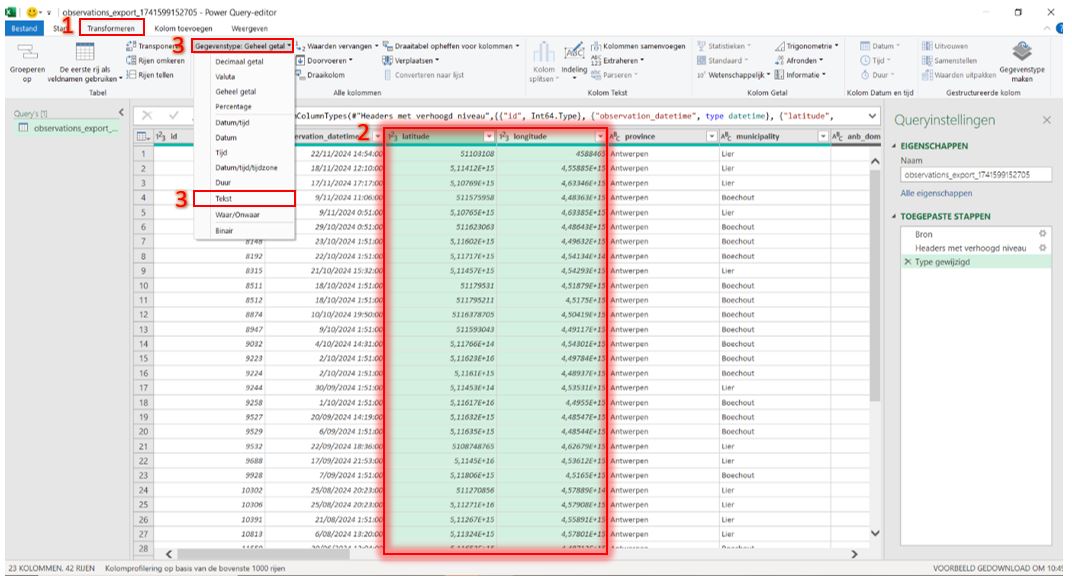Select the Trigonometrie icon
This screenshot has height=585, width=1072.
[x=808, y=45]
